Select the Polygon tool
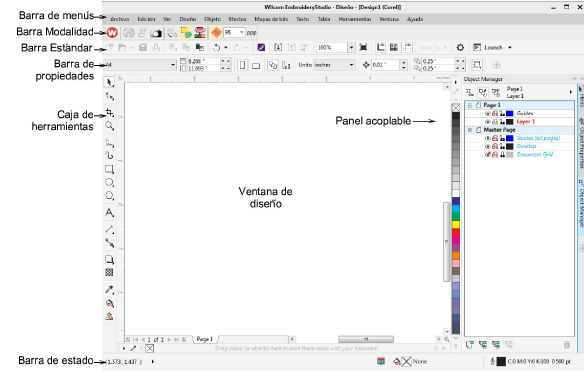This screenshot has width=584, height=386. pyautogui.click(x=109, y=196)
